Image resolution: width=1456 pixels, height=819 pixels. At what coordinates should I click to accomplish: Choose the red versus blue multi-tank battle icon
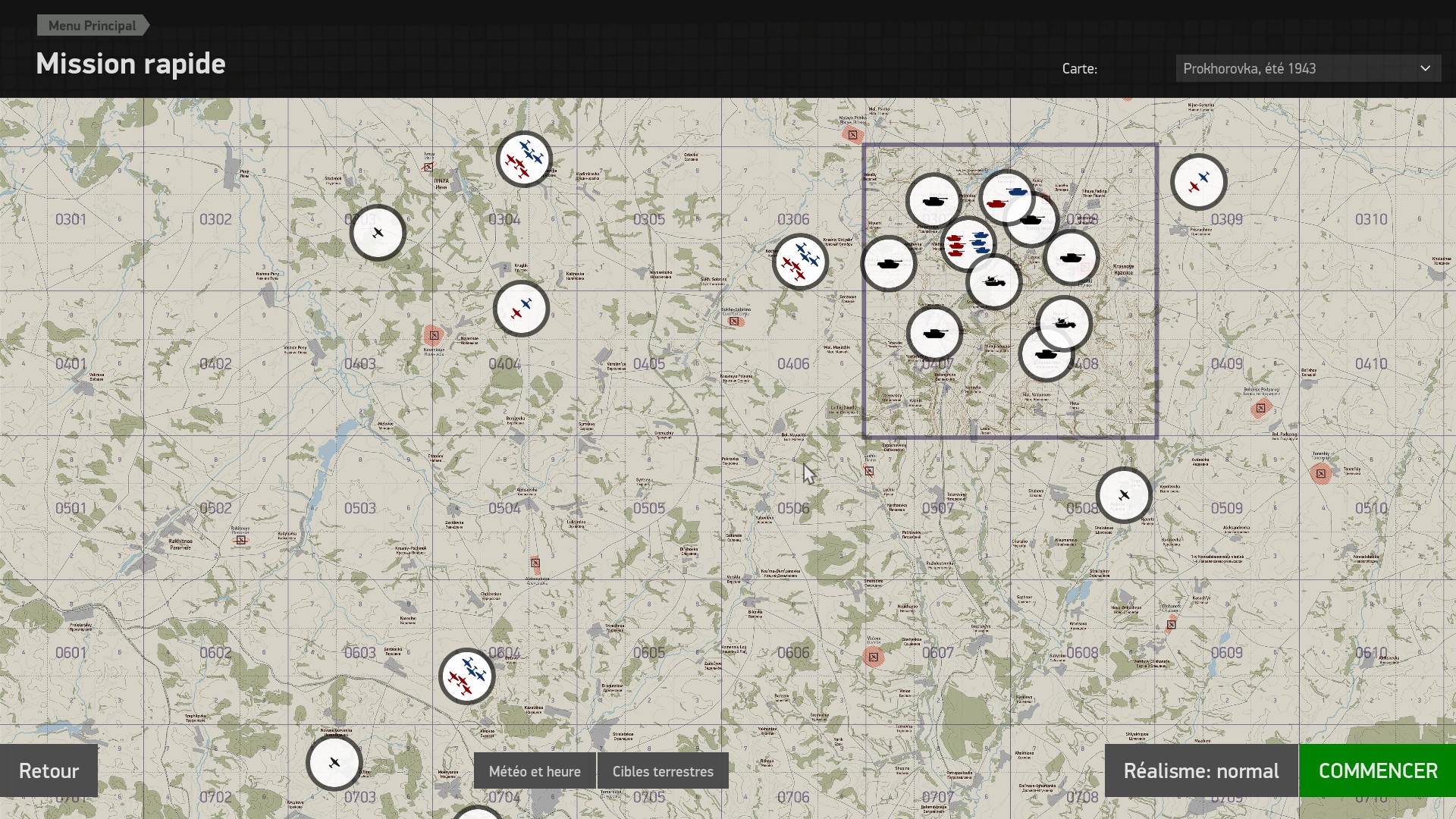[968, 243]
